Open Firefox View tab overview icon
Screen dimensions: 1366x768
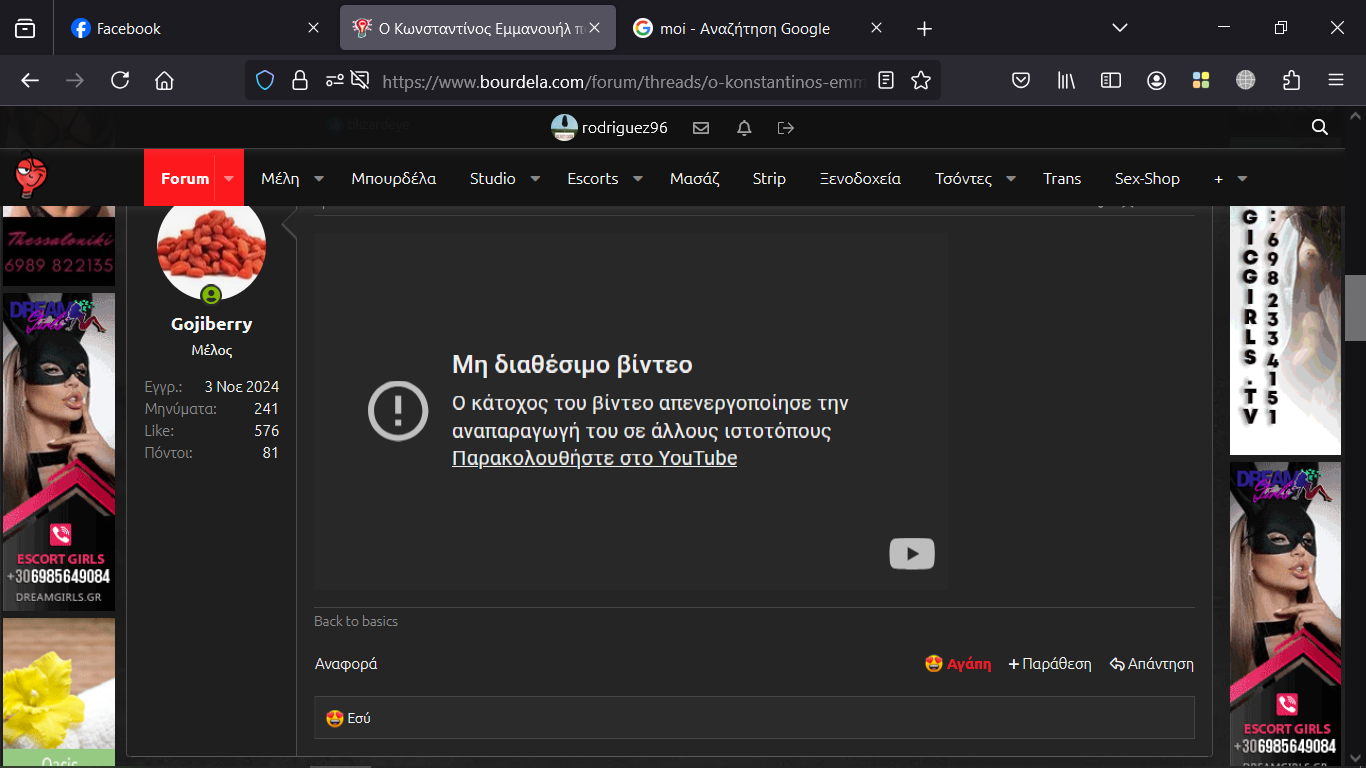tap(25, 29)
